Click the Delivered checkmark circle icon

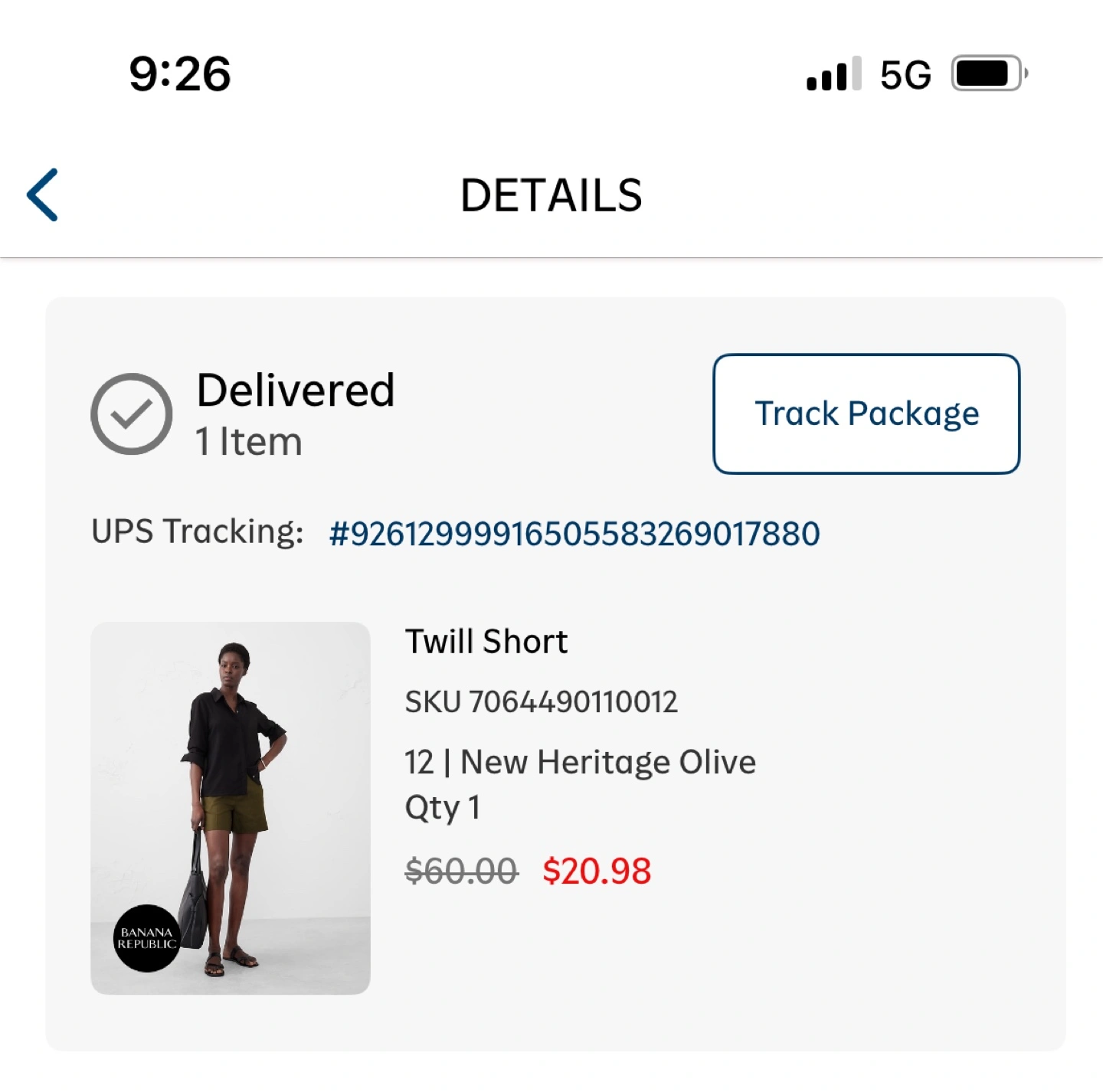coord(131,414)
